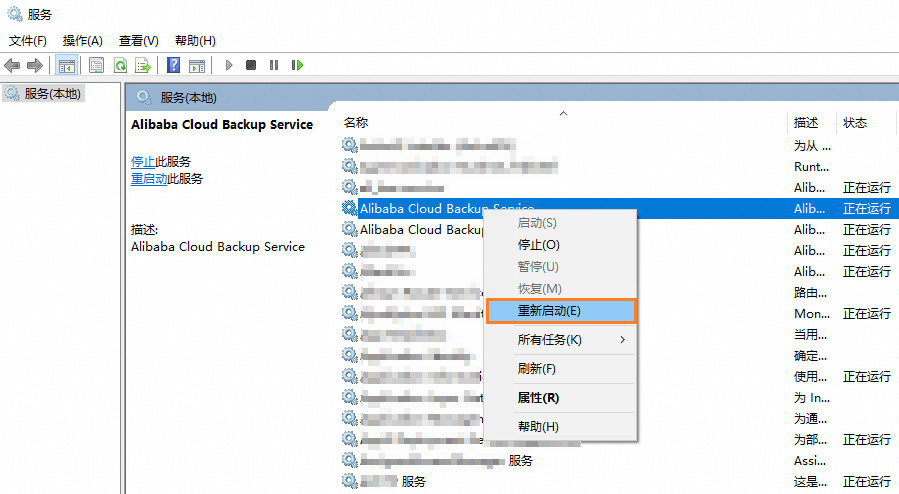Click the '当用...' description cell
The image size is (899, 494).
tap(810, 335)
